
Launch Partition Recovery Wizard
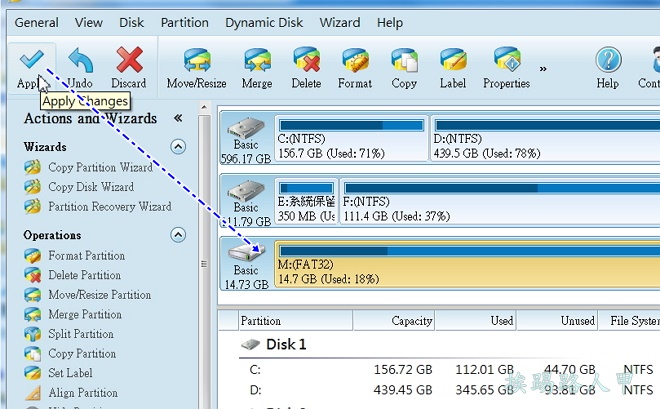click(110, 206)
